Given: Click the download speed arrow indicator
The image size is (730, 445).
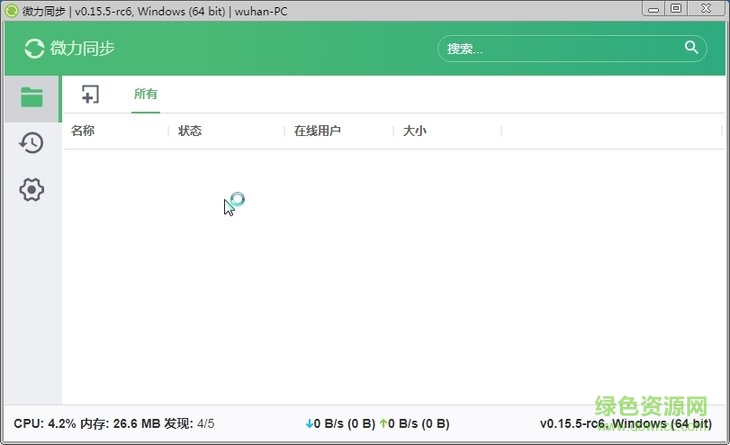Looking at the screenshot, I should point(309,424).
